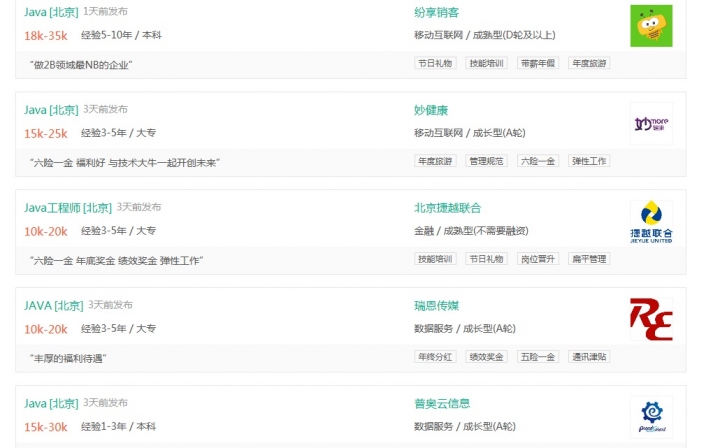The width and height of the screenshot is (720, 448).
Task: Click the 年度旅游 tag under 妙健康
Action: pyautogui.click(x=435, y=161)
